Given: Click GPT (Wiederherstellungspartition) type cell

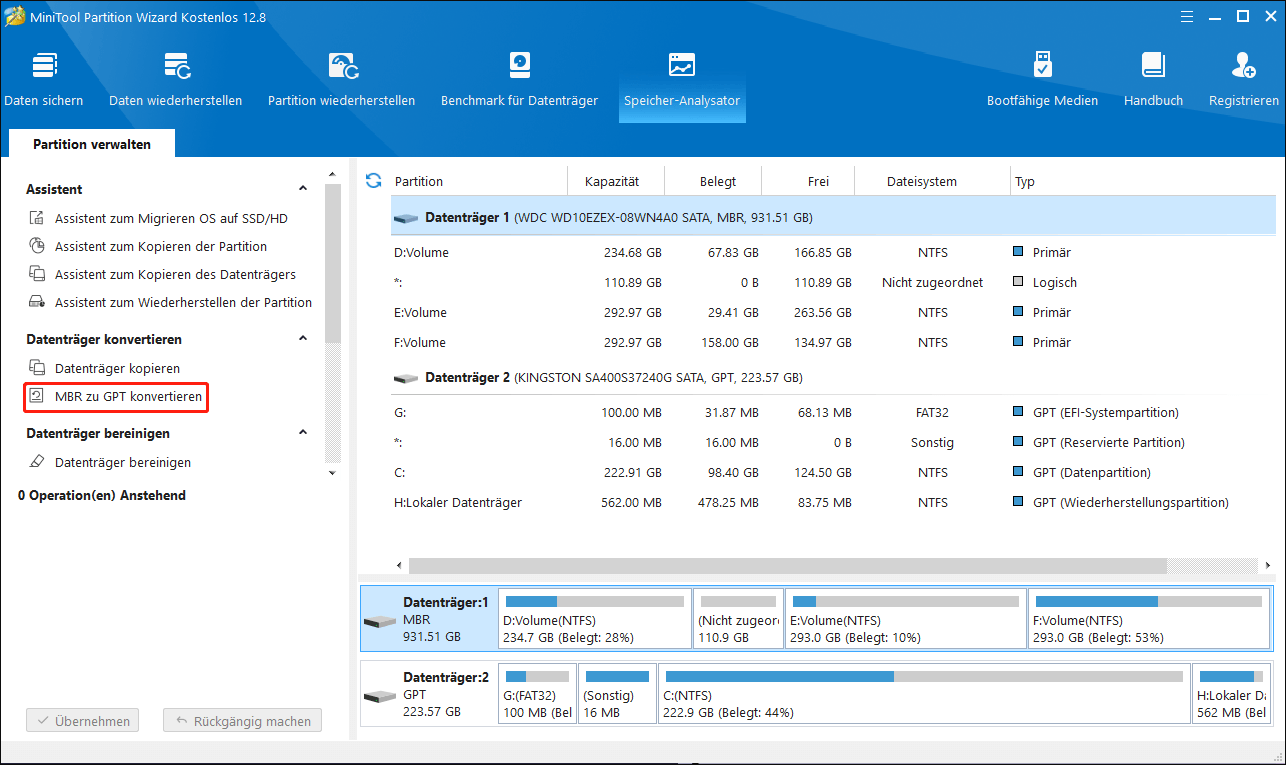Looking at the screenshot, I should [x=1130, y=503].
